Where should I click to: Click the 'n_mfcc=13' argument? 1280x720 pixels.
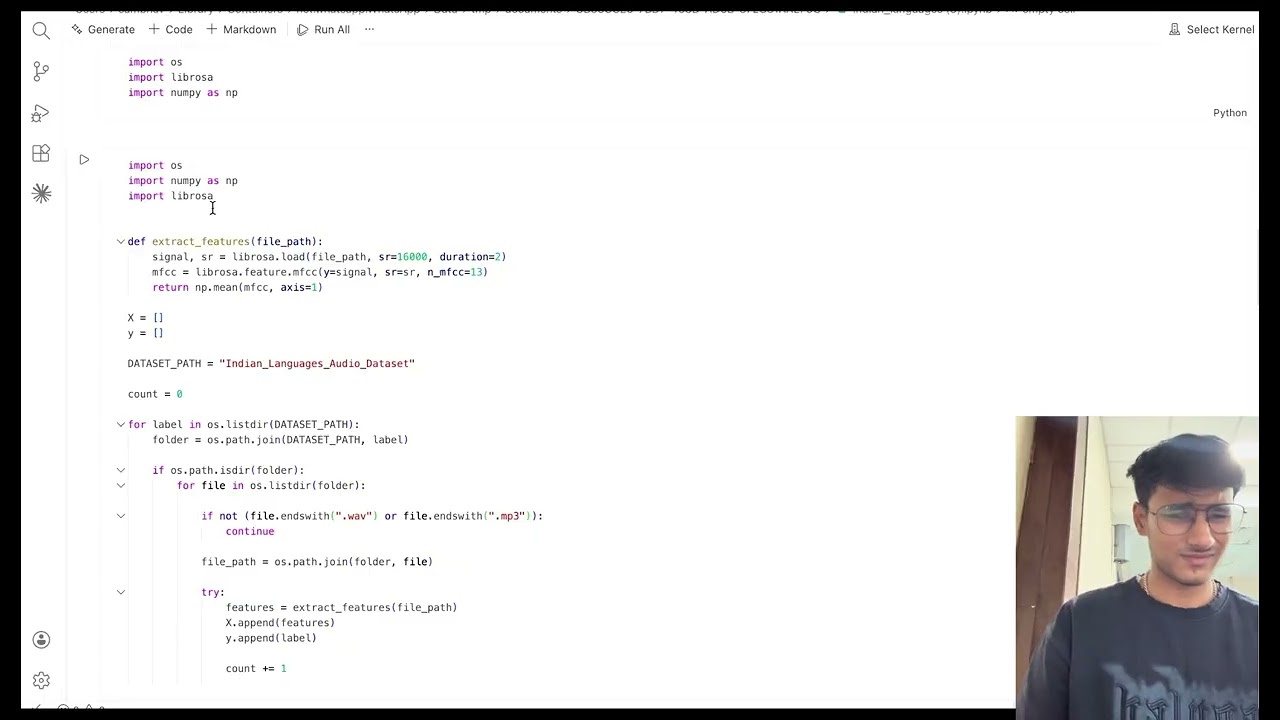click(456, 272)
